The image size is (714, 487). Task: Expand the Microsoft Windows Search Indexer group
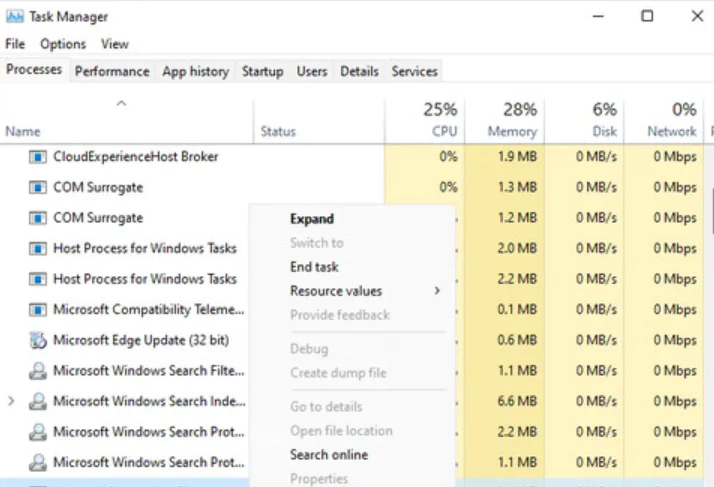[x=11, y=401]
